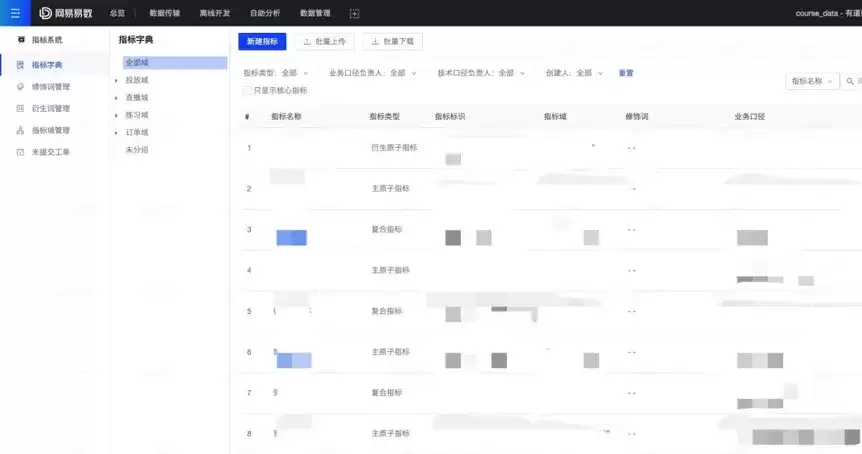Click 复合指标 in row 5
This screenshot has height=454, width=862.
pyautogui.click(x=387, y=311)
